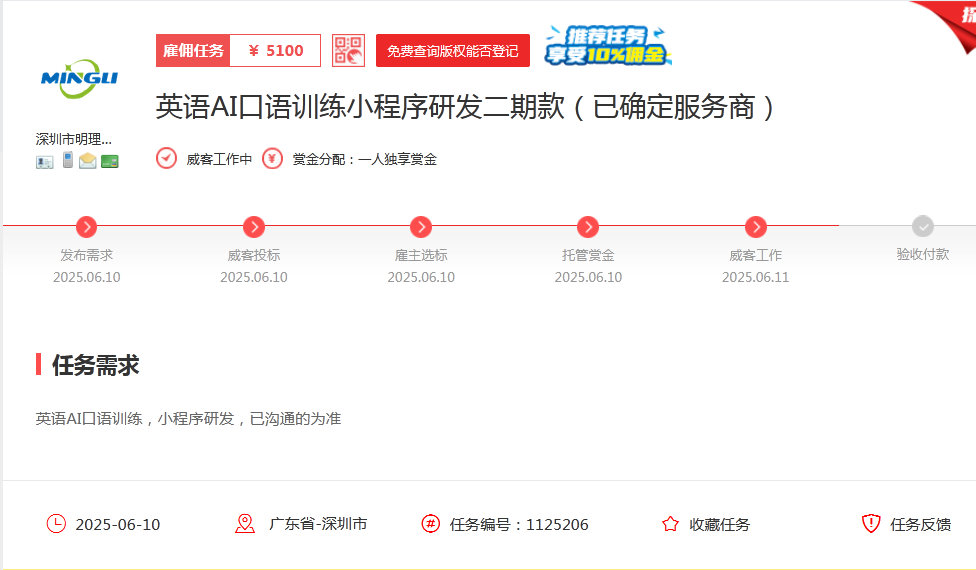976x570 pixels.
Task: Click the 发布需求 step marker
Action: pyautogui.click(x=87, y=227)
